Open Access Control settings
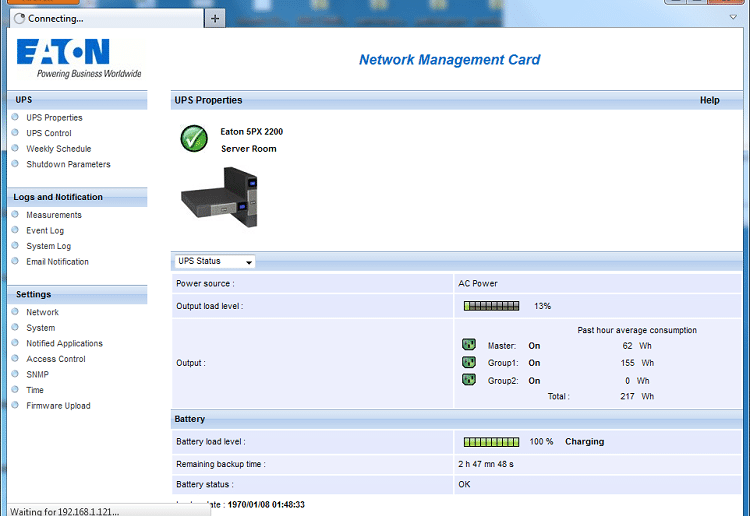This screenshot has width=750, height=516. [x=55, y=359]
